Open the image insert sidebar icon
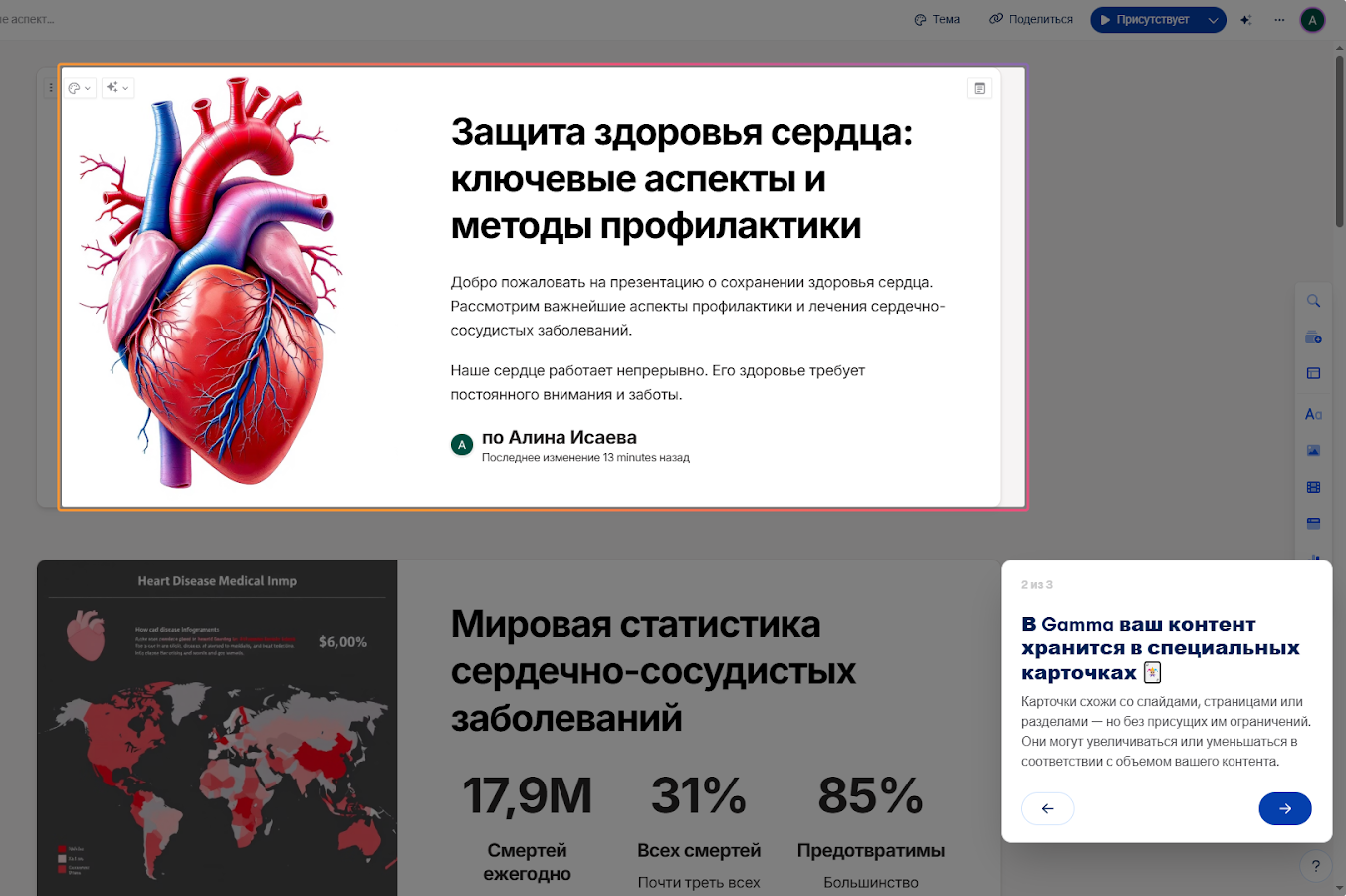The image size is (1346, 896). point(1313,450)
